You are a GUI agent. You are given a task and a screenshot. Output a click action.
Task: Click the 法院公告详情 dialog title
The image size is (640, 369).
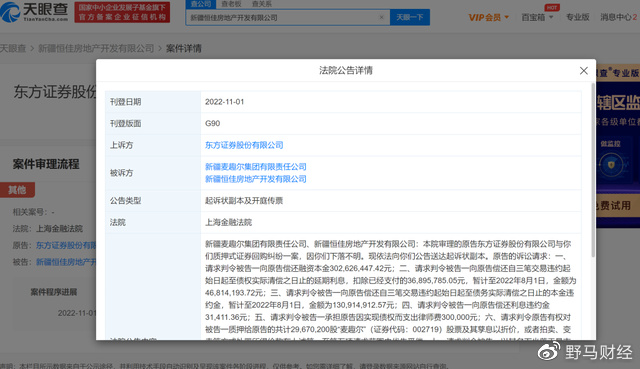click(x=346, y=70)
